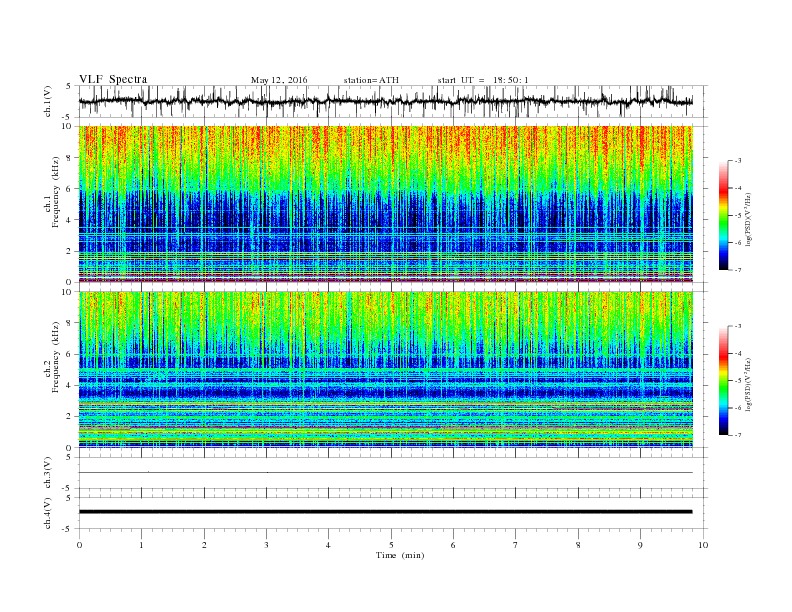Screen dimensions: 792x612
Task: Click the 'ch.3(V)' axis label
Action: 48,473
